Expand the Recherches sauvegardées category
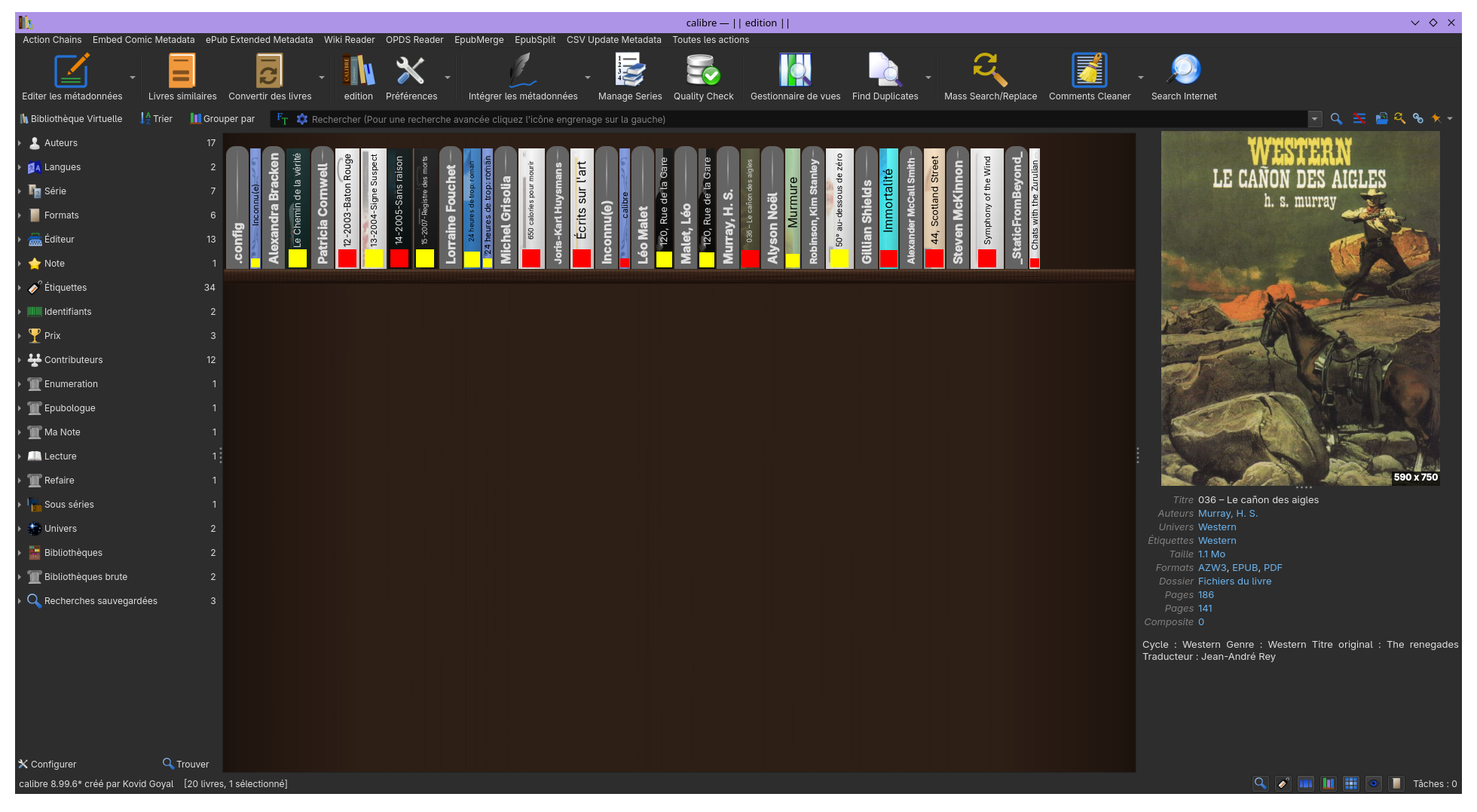The image size is (1477, 812). point(20,601)
